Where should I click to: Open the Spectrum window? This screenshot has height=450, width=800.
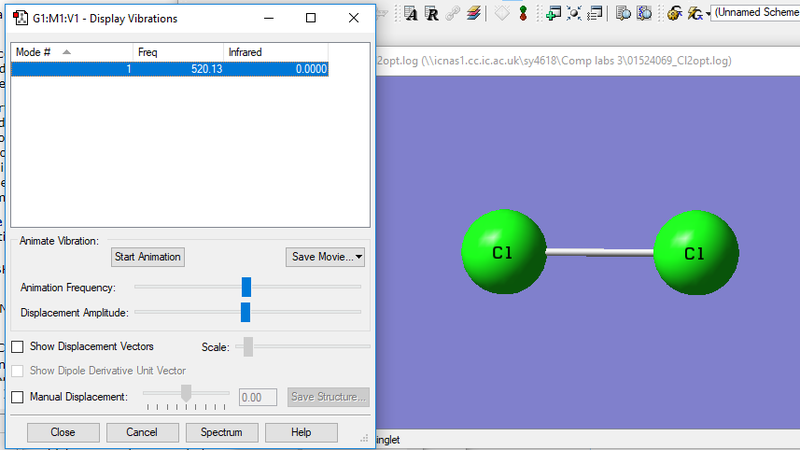point(221,432)
